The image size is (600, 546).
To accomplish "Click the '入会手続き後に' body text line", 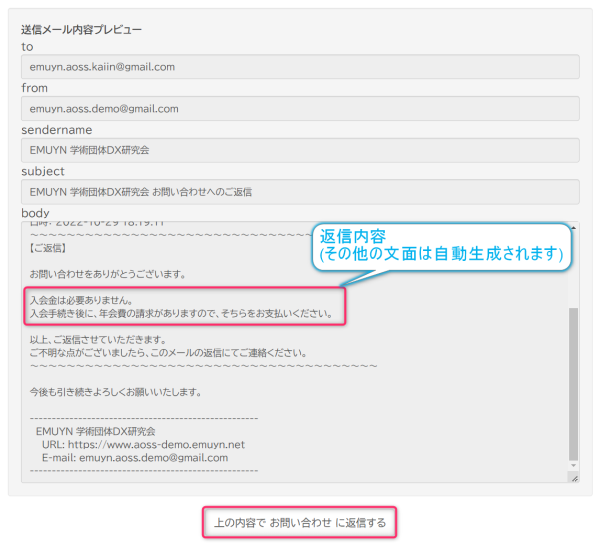I will pyautogui.click(x=180, y=314).
